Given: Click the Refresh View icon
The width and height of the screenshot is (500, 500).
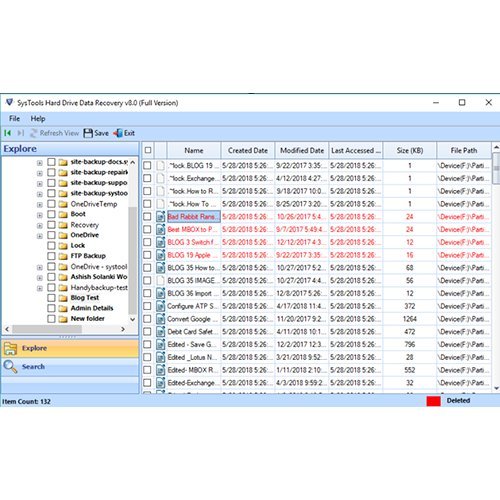Looking at the screenshot, I should pos(34,133).
